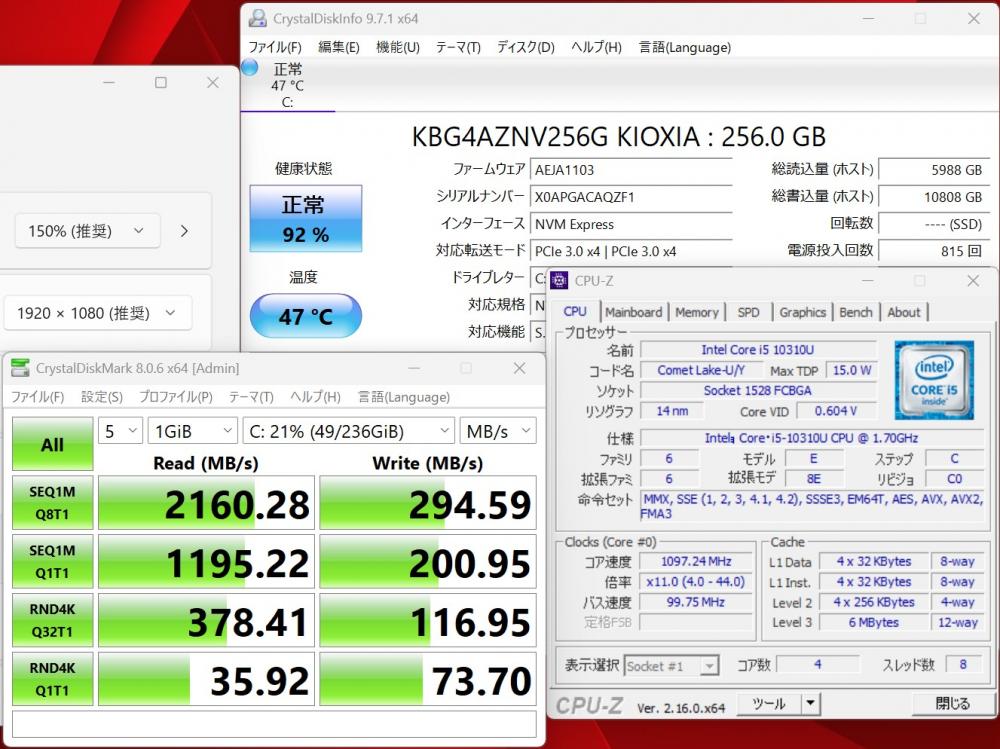Click the CPU-Z title bar app icon
Image resolution: width=1000 pixels, height=749 pixels.
tap(559, 280)
